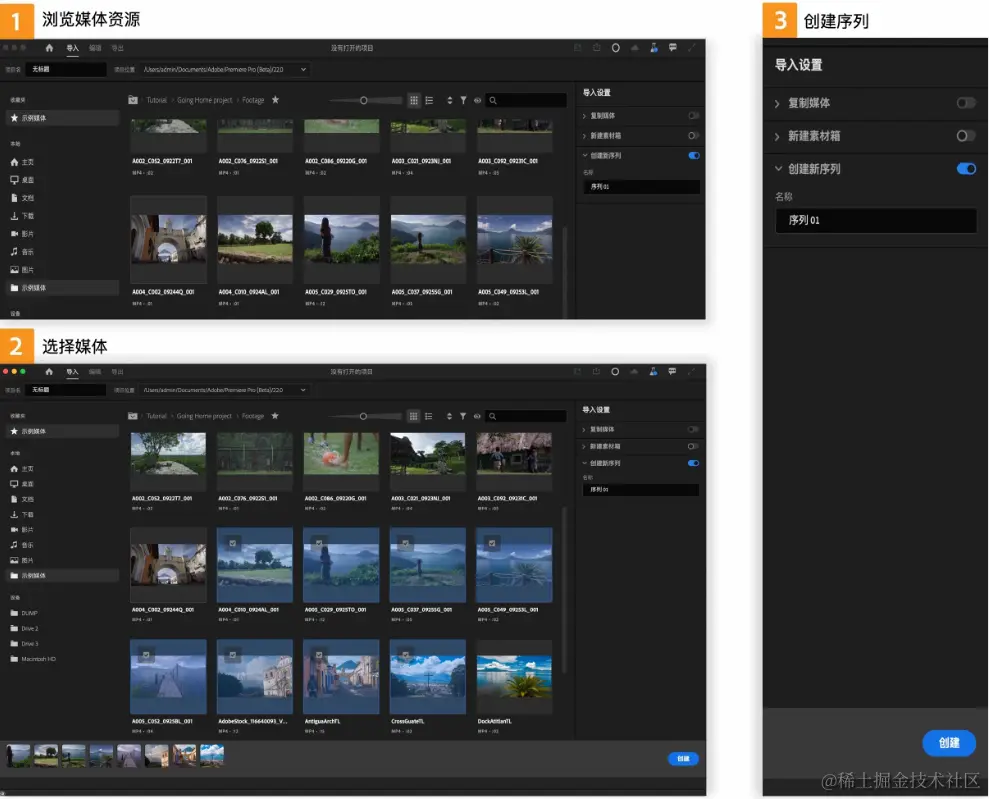
Task: Expand 复制媒体 chevron in step 3 panel
Action: [x=777, y=103]
